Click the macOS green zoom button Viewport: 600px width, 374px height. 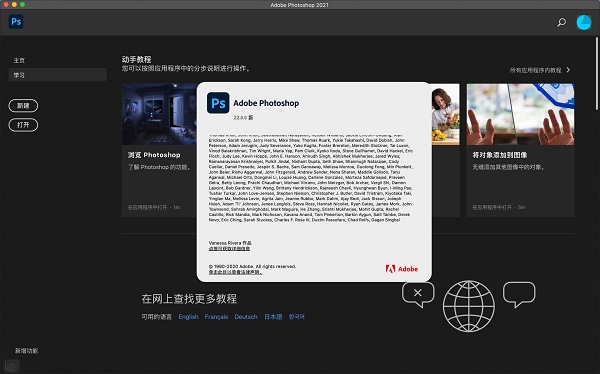coord(23,5)
